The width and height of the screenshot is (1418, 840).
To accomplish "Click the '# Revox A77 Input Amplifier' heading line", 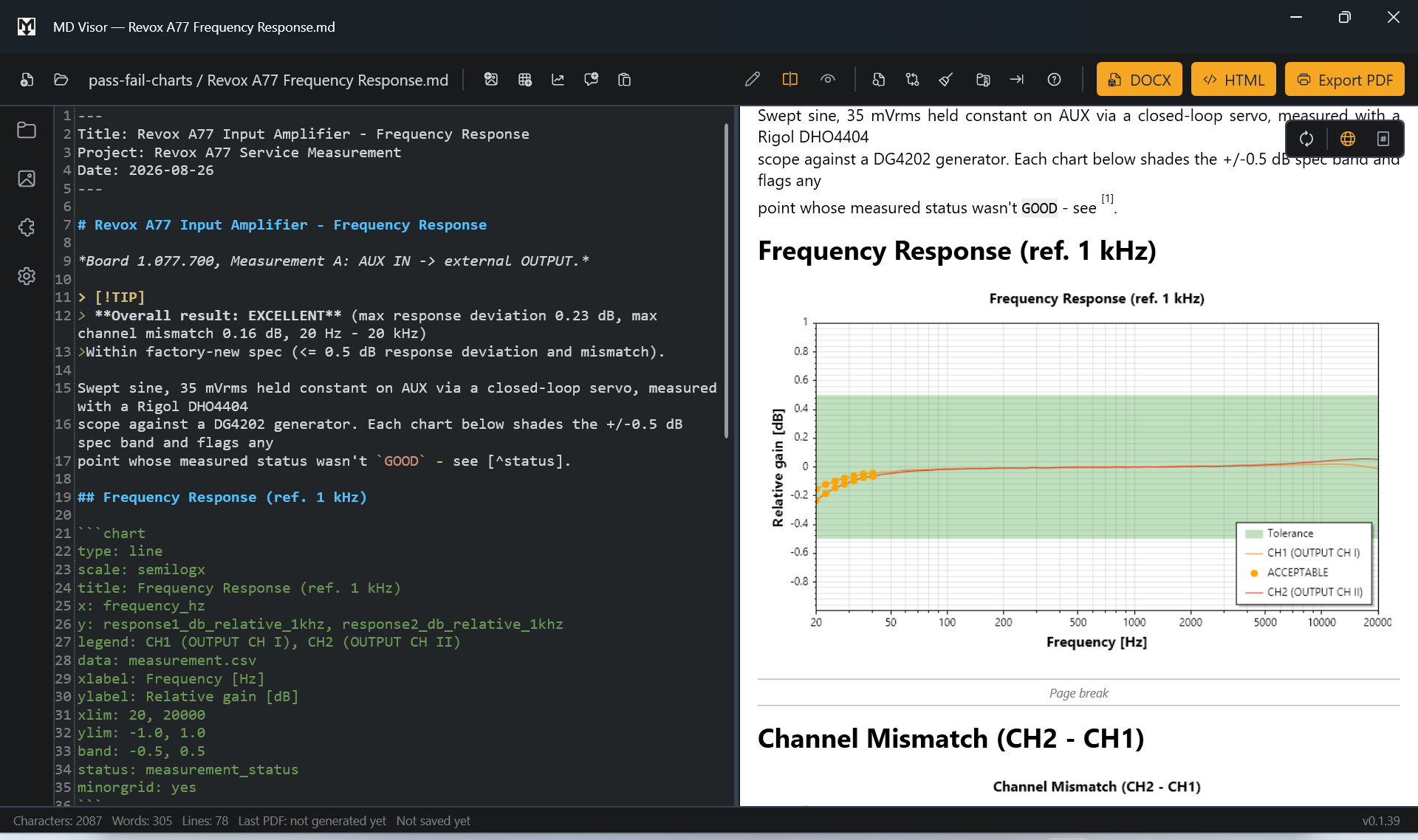I will click(x=282, y=225).
